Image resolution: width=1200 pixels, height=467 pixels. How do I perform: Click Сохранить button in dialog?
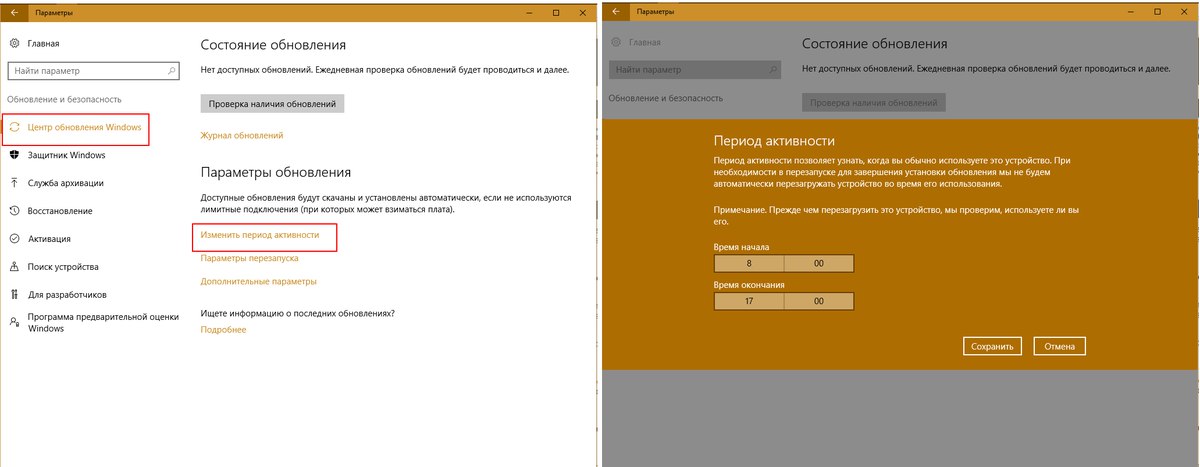pyautogui.click(x=994, y=346)
